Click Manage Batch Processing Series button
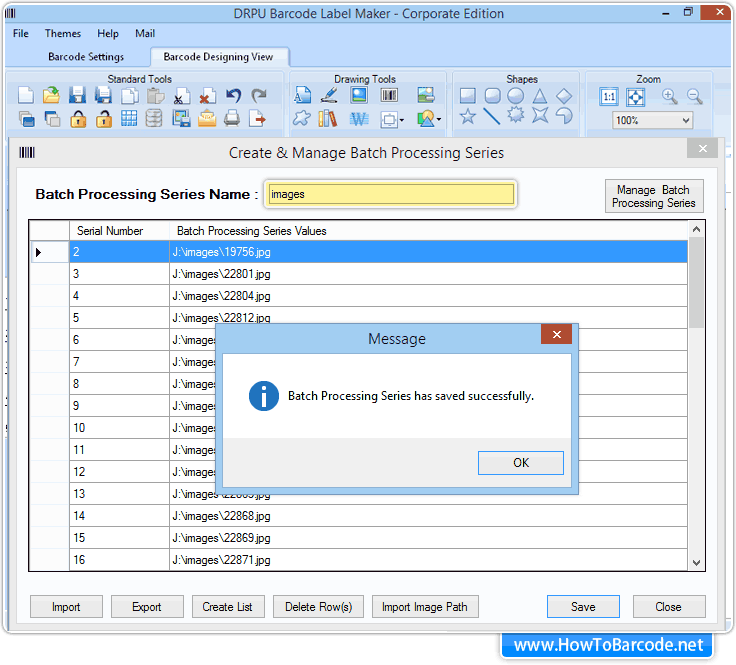The width and height of the screenshot is (736, 665). pyautogui.click(x=654, y=196)
